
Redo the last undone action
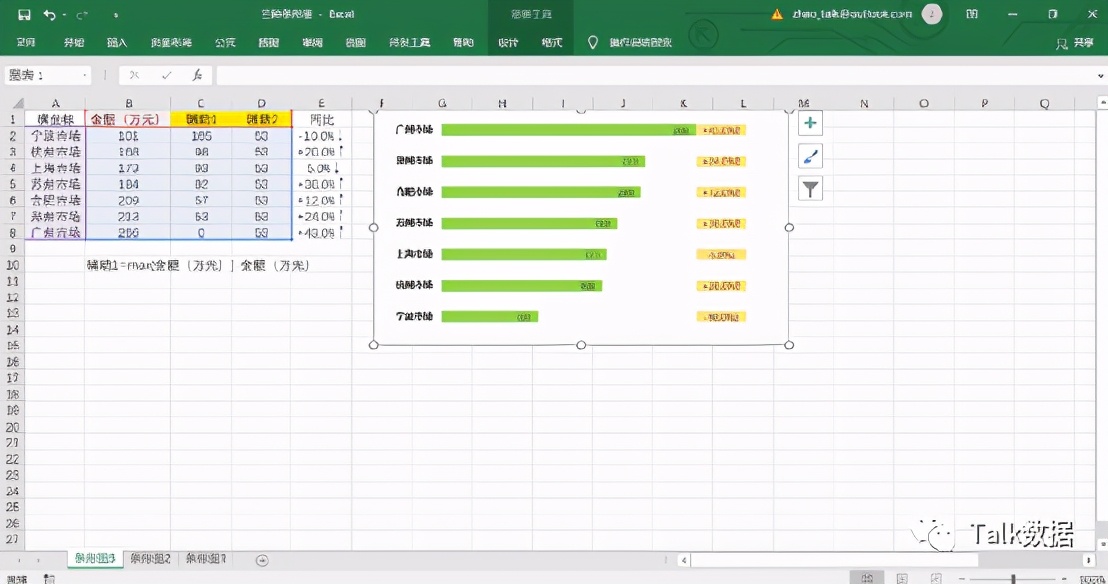click(81, 14)
